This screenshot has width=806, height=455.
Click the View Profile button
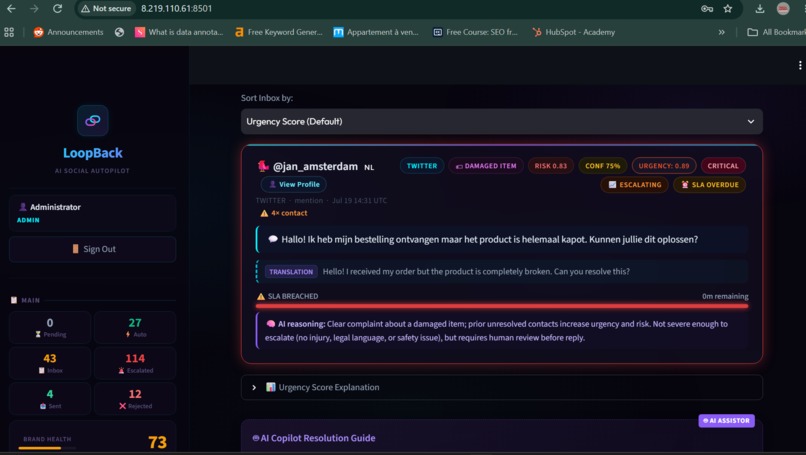coord(294,184)
